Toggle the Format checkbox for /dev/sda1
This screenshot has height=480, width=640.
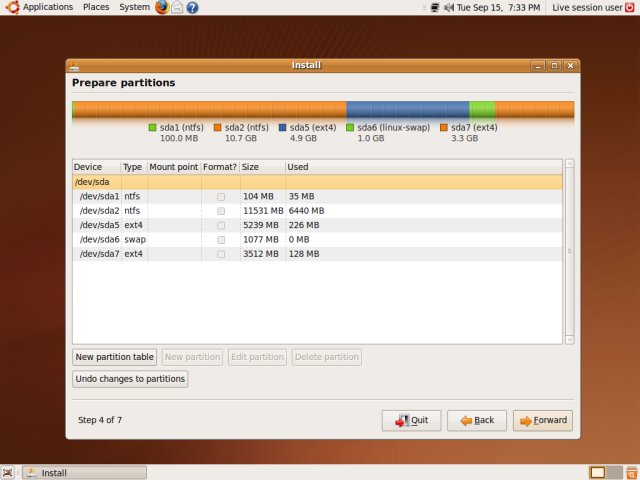221,197
